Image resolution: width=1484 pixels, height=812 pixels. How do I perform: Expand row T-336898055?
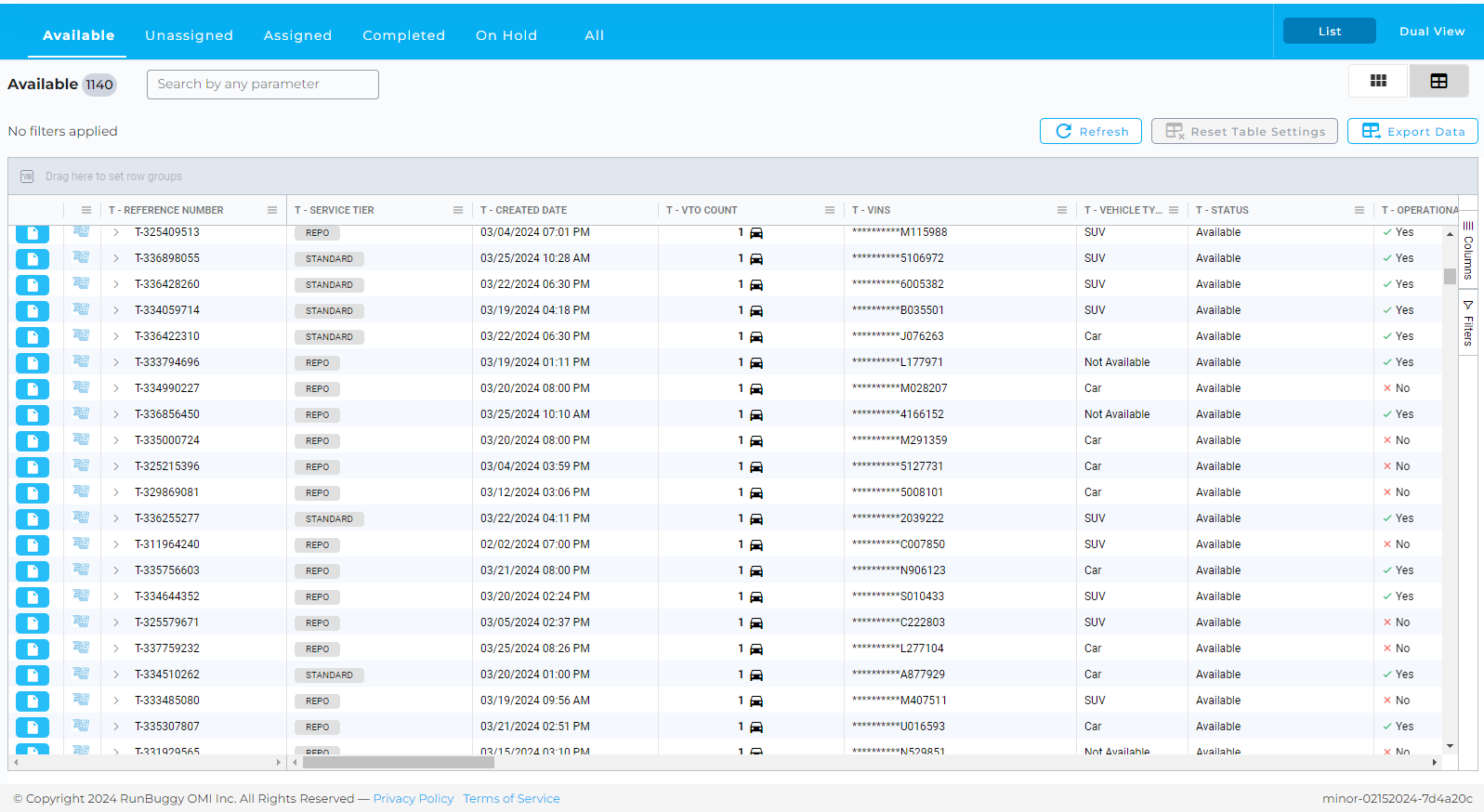(116, 258)
